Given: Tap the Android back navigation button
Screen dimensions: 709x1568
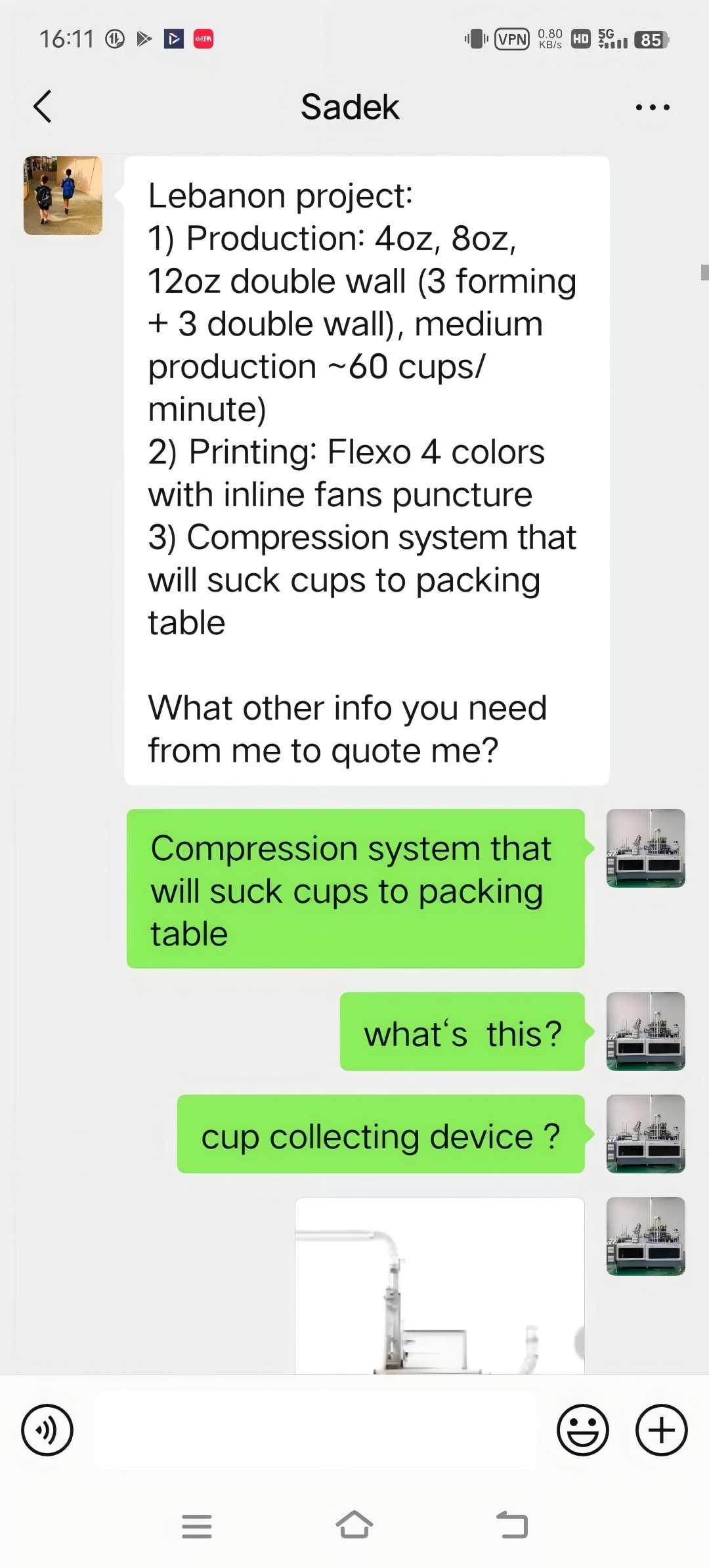Looking at the screenshot, I should pyautogui.click(x=512, y=1525).
